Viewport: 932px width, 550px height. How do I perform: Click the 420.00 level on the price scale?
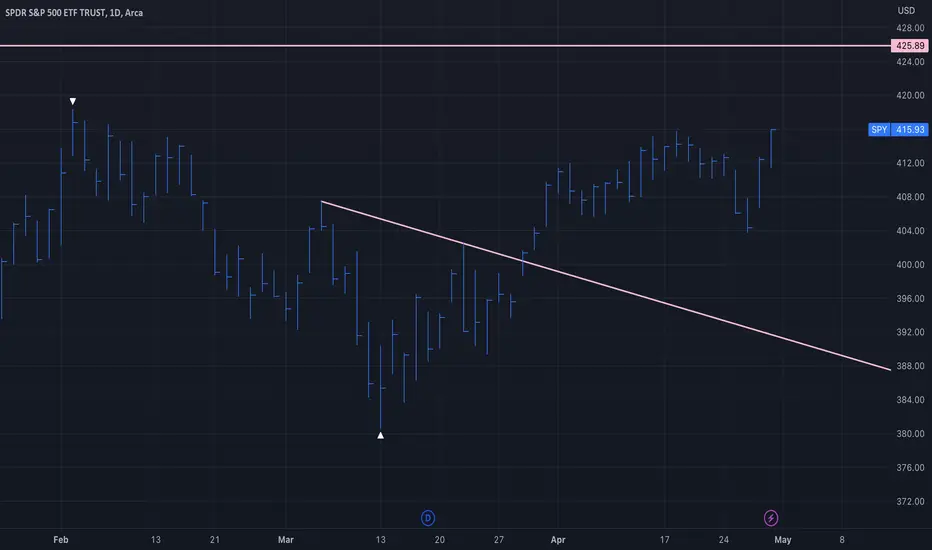coord(910,95)
